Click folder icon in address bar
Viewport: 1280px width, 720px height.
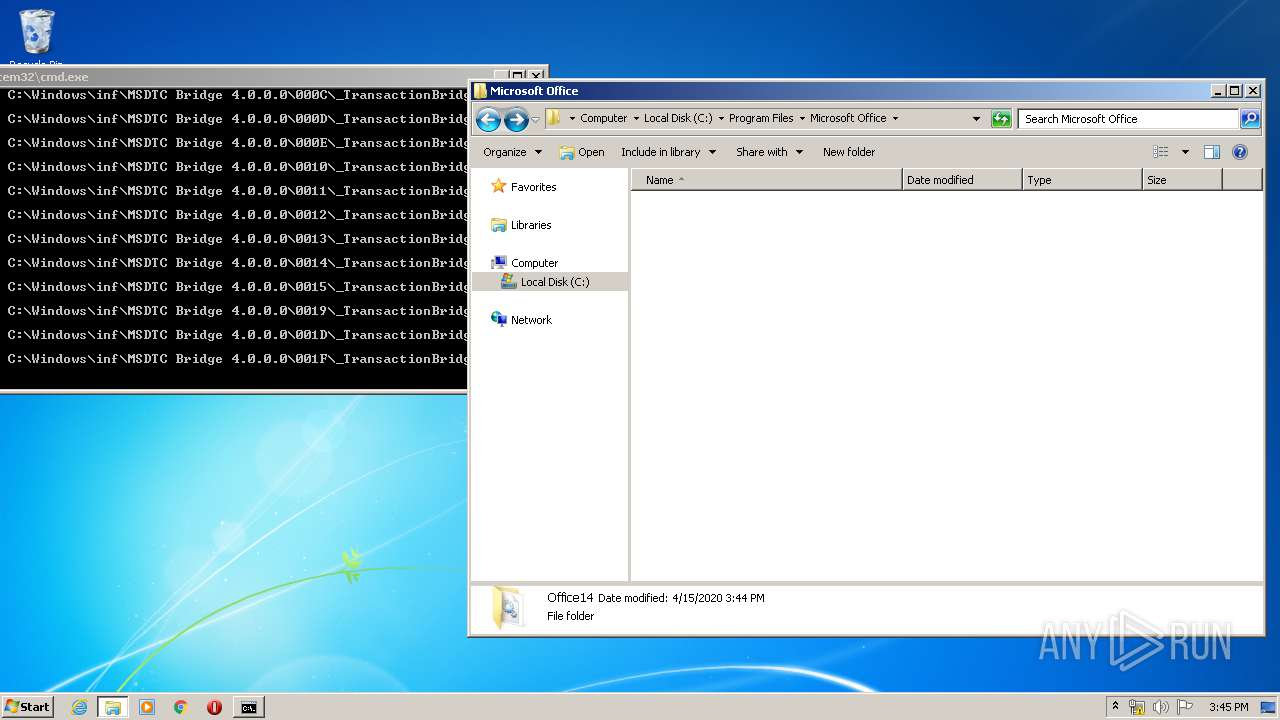[x=553, y=118]
